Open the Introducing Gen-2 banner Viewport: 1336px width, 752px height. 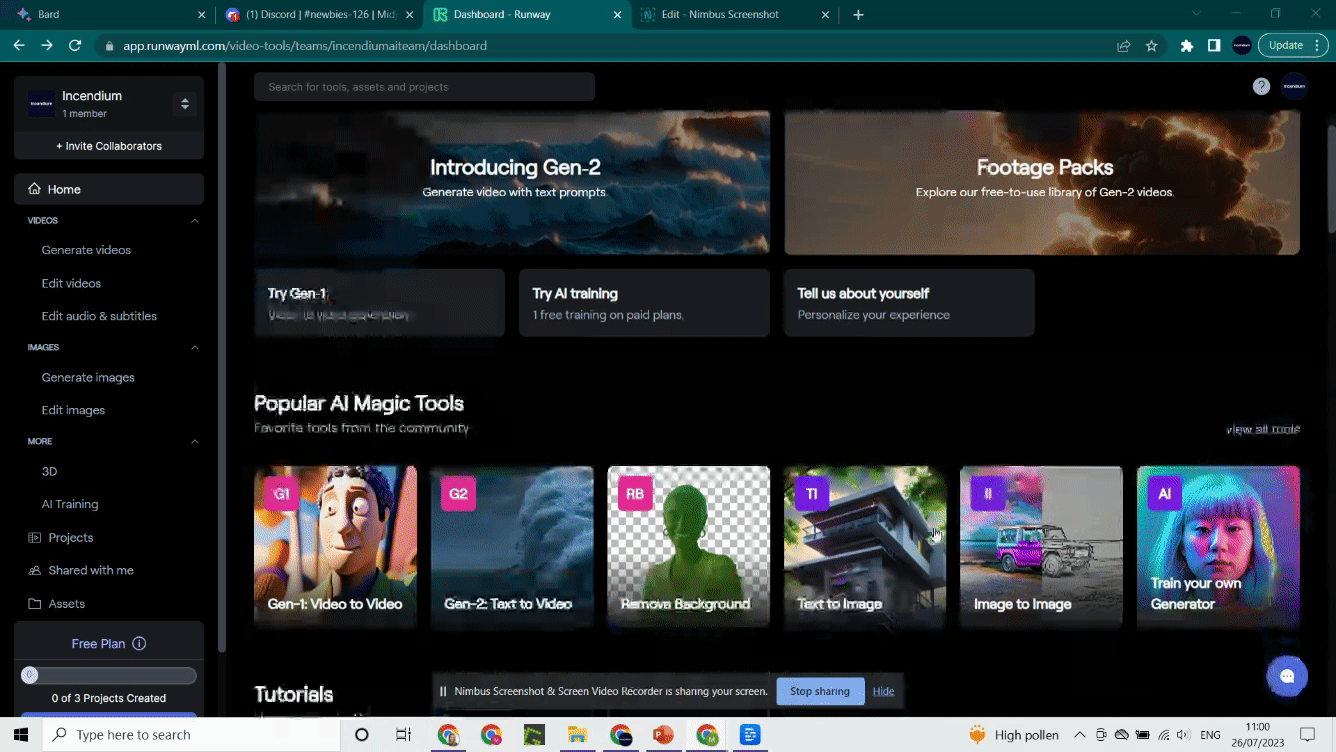512,183
